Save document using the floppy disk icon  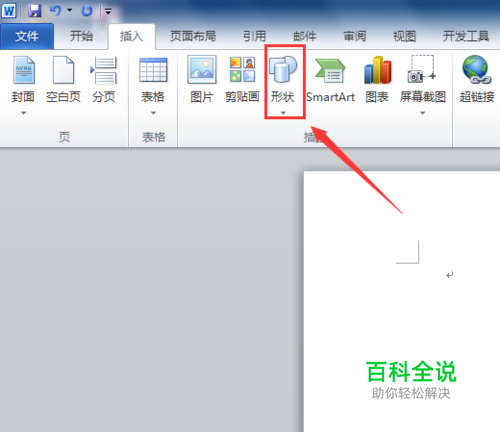34,11
